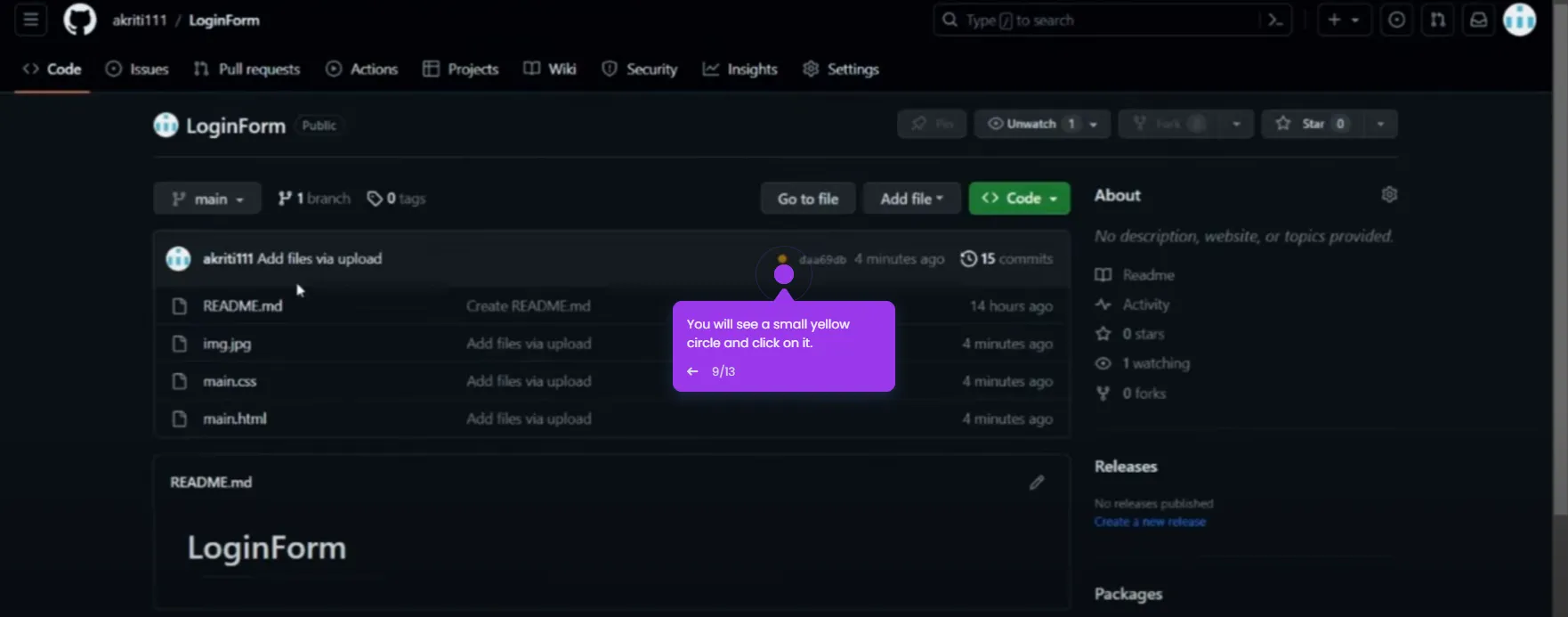Open the Issues shortcut icon in header
1568x617 pixels.
(1397, 20)
